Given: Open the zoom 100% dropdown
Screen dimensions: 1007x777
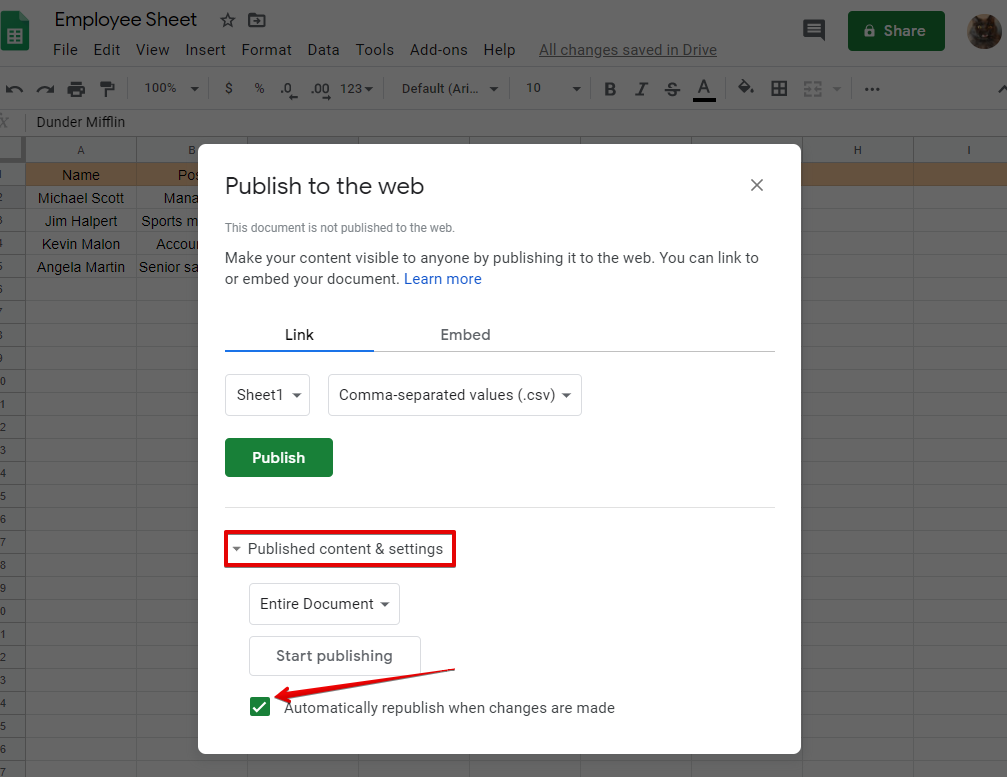Looking at the screenshot, I should [171, 88].
